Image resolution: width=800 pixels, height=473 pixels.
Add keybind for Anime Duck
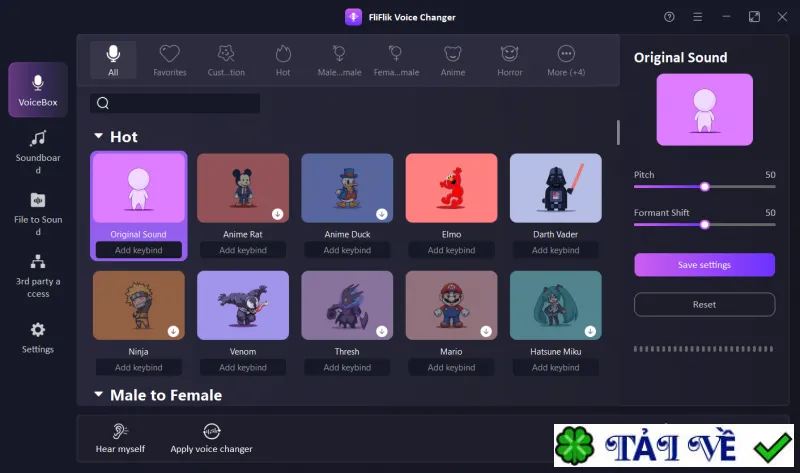coord(347,250)
